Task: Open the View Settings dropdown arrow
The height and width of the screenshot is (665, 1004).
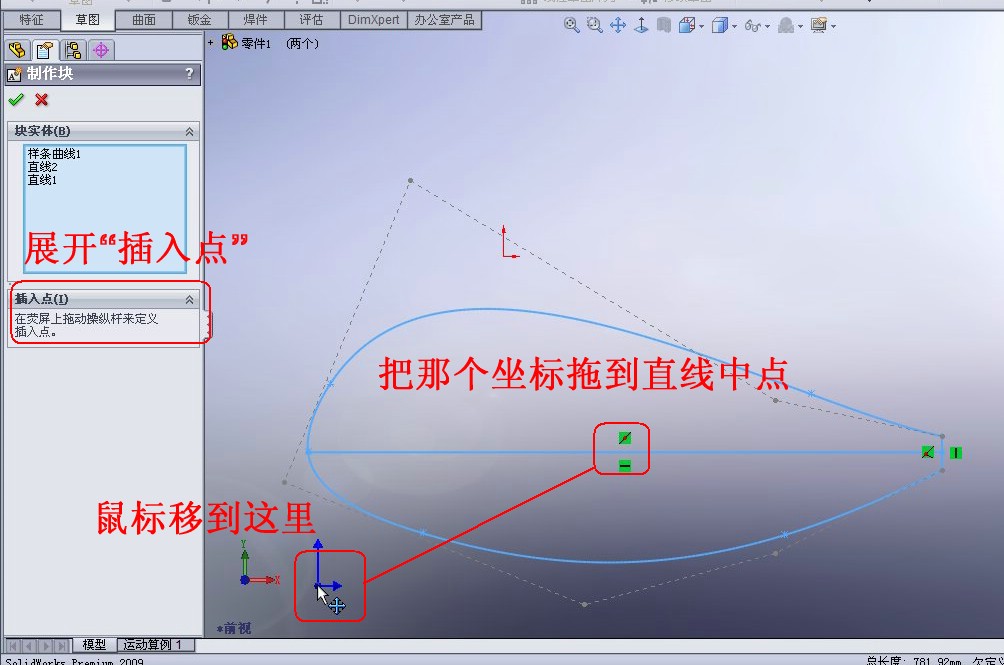Action: click(x=833, y=27)
